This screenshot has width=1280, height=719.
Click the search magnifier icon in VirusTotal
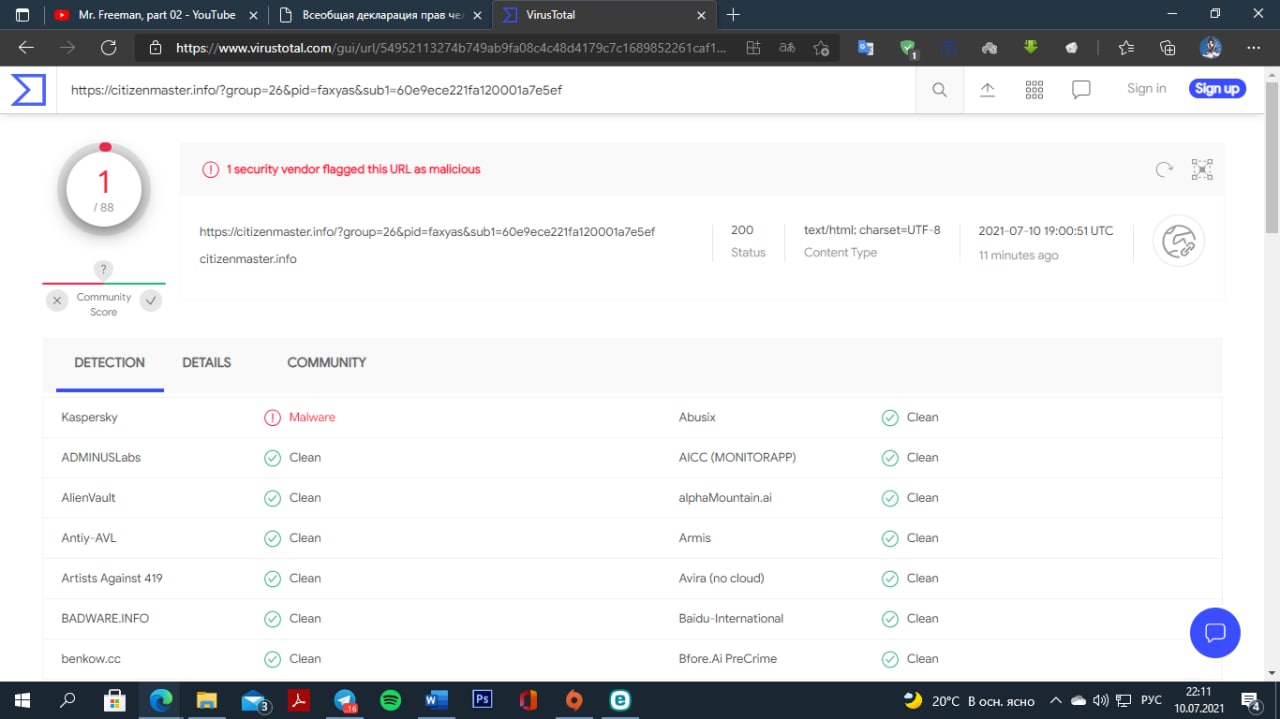[939, 89]
